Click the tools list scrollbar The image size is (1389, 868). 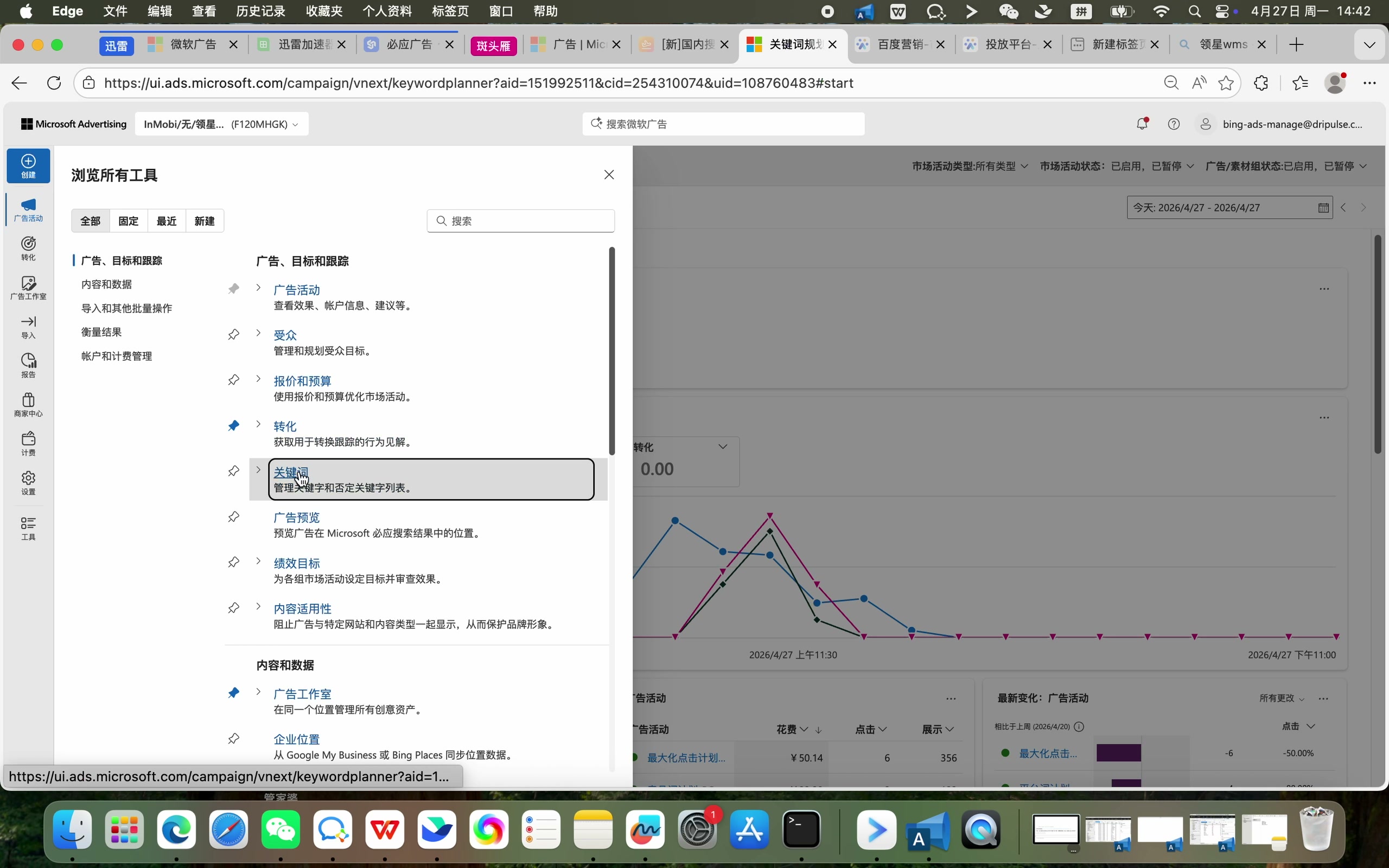612,351
